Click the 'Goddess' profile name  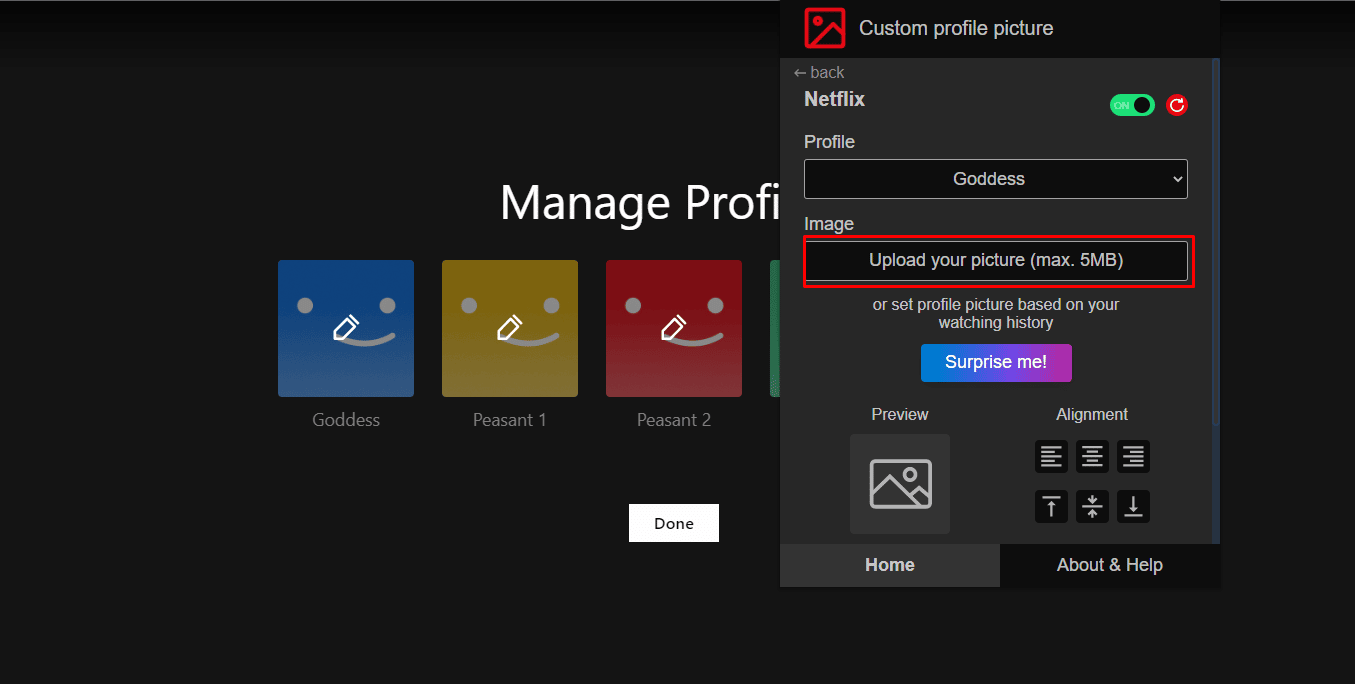[x=346, y=420]
